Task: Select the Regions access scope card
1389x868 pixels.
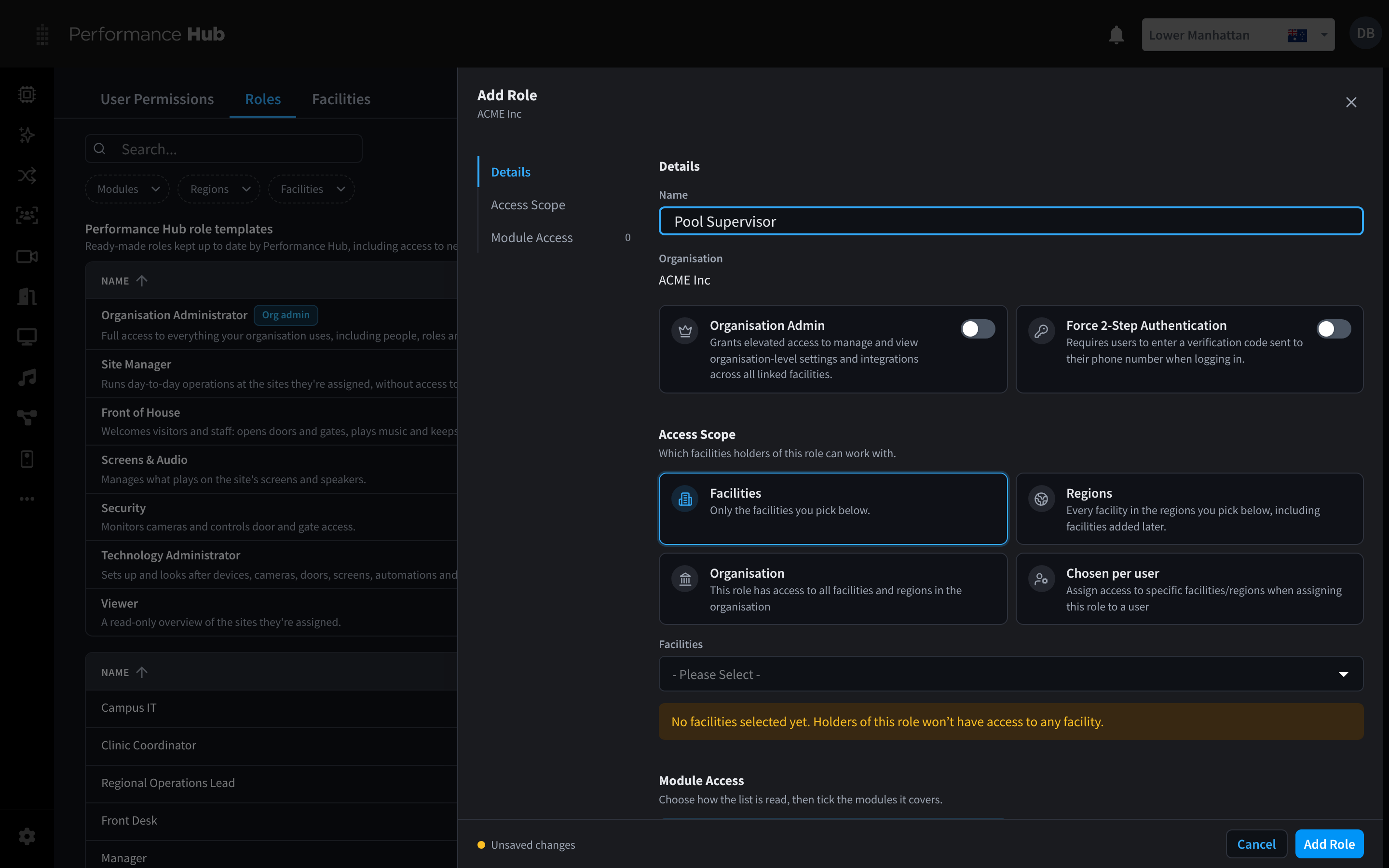Action: coord(1189,509)
